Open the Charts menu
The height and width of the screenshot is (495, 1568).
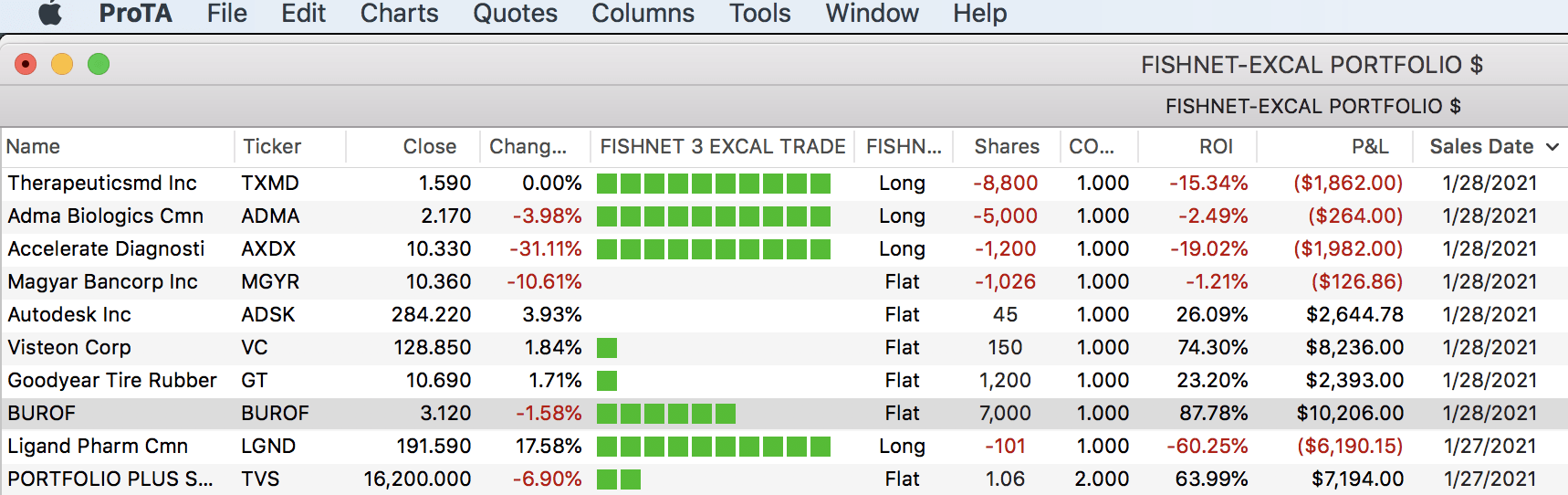coord(399,13)
